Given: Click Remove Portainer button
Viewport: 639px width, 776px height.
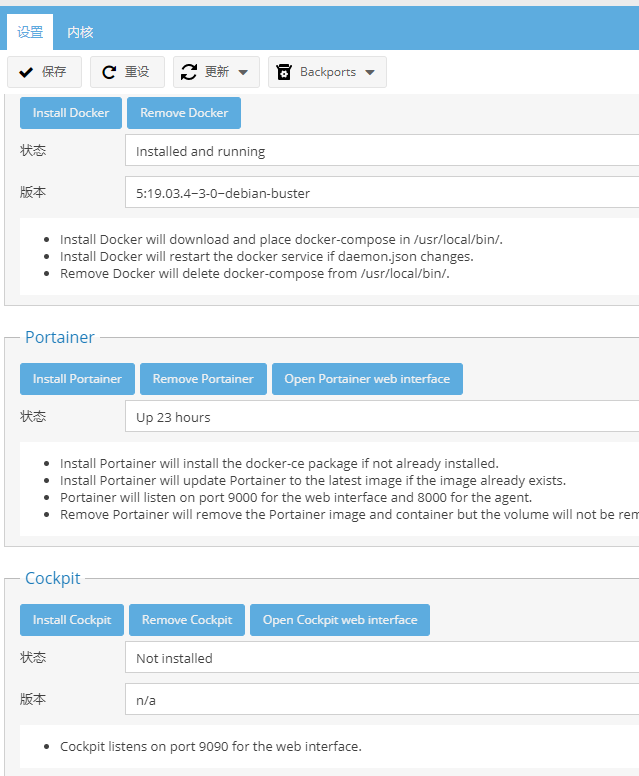Looking at the screenshot, I should tap(203, 379).
